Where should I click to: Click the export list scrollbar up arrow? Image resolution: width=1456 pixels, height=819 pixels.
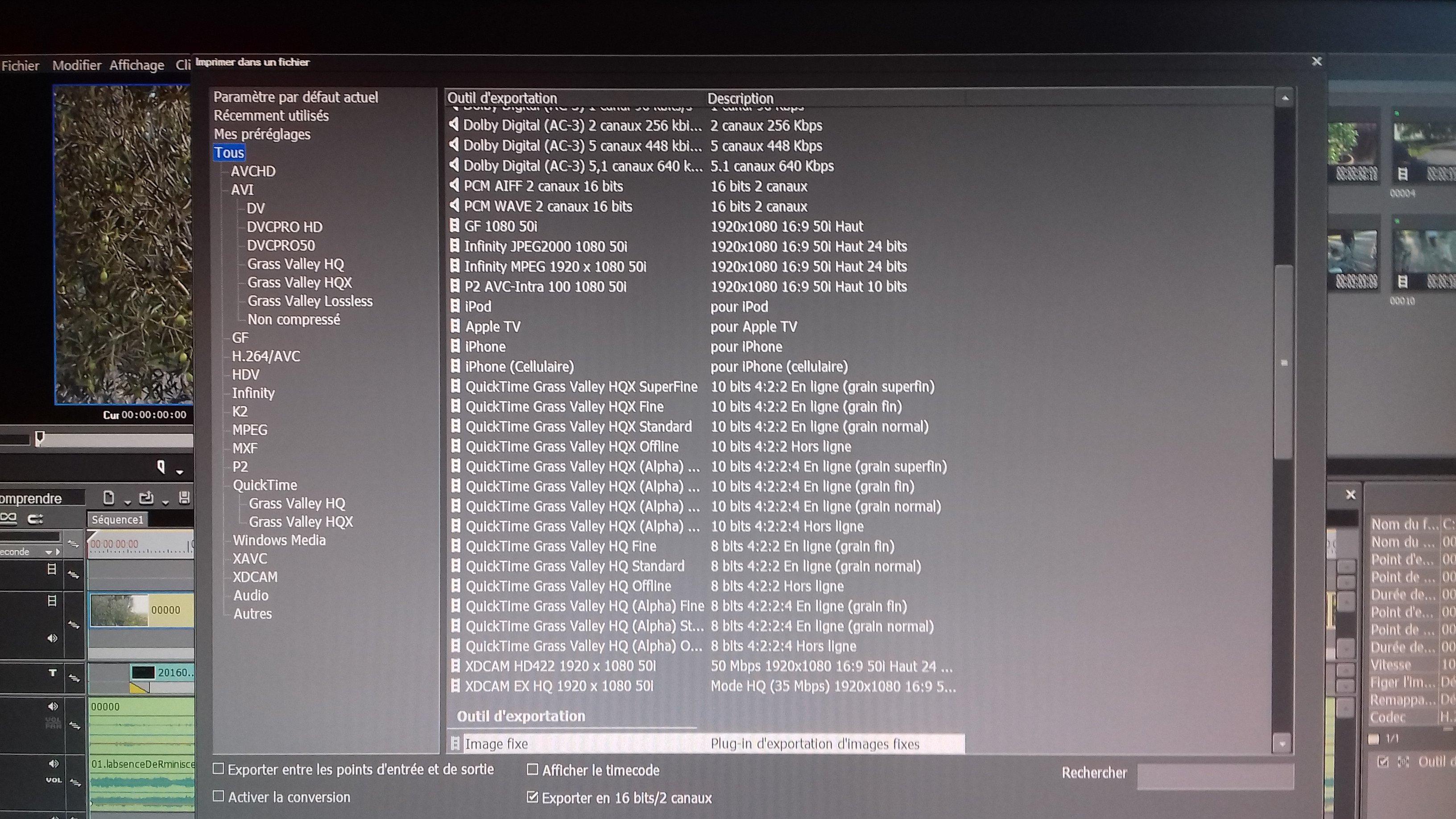[x=1285, y=98]
